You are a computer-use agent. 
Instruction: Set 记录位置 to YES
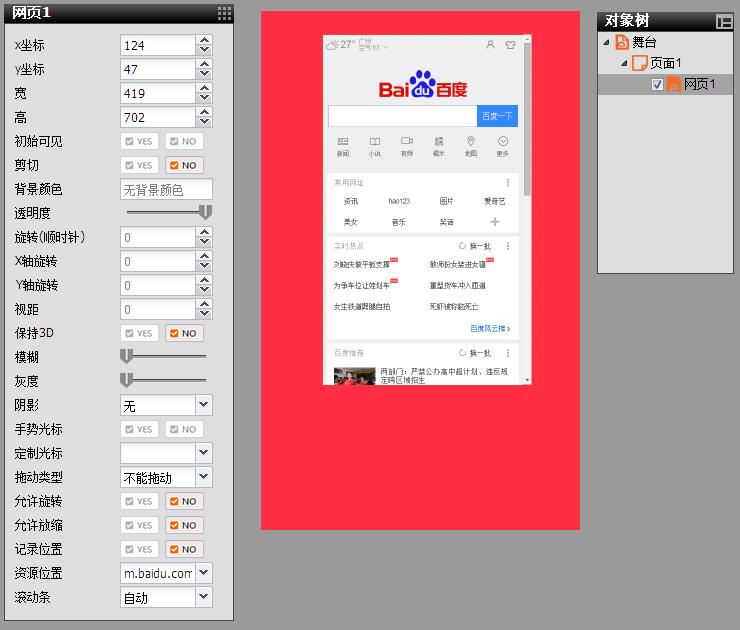139,549
